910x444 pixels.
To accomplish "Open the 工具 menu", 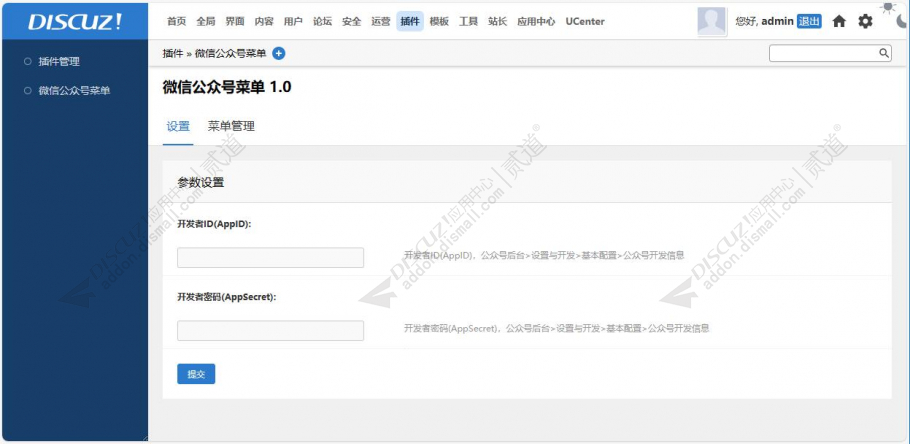I will [x=468, y=21].
